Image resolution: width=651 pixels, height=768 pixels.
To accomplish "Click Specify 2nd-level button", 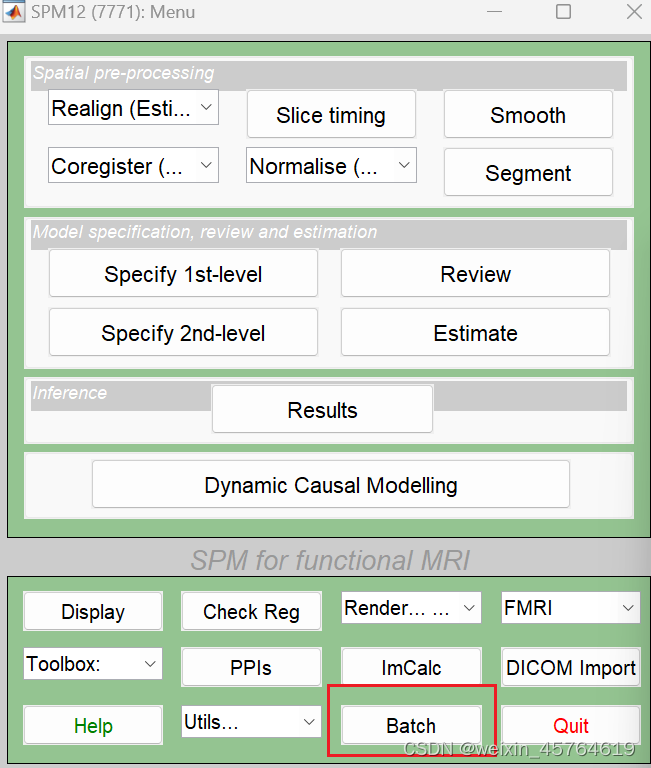I will coord(183,332).
